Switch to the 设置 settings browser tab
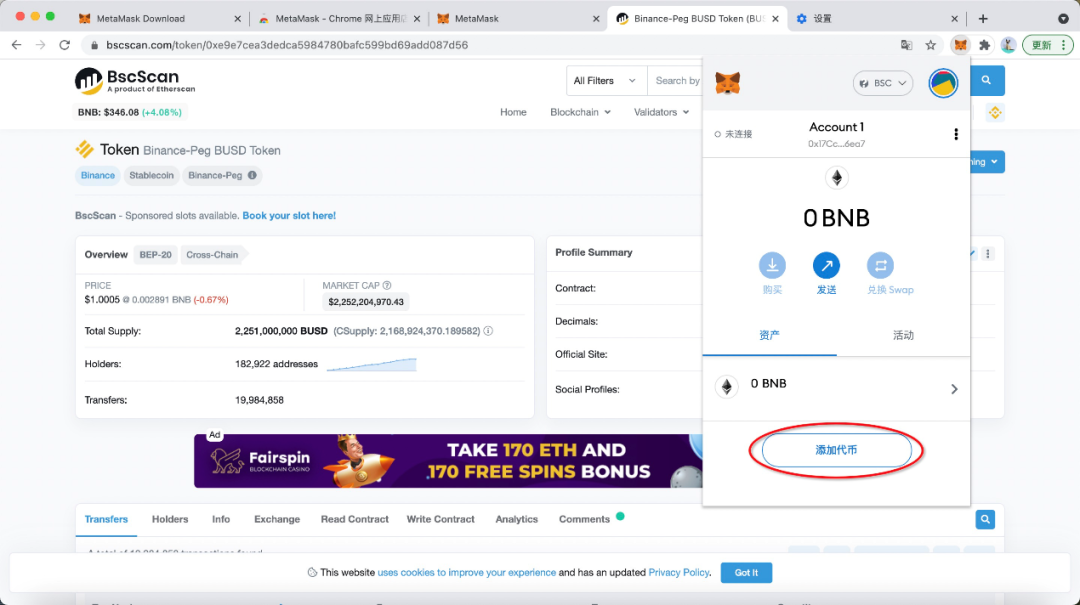Image resolution: width=1080 pixels, height=605 pixels. [877, 19]
